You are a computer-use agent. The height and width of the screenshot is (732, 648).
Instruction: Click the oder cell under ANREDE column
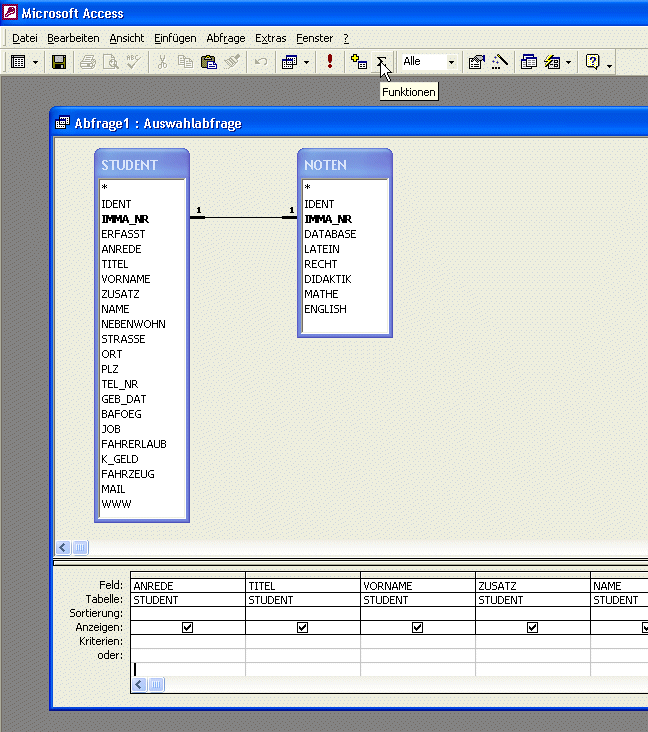(188, 655)
